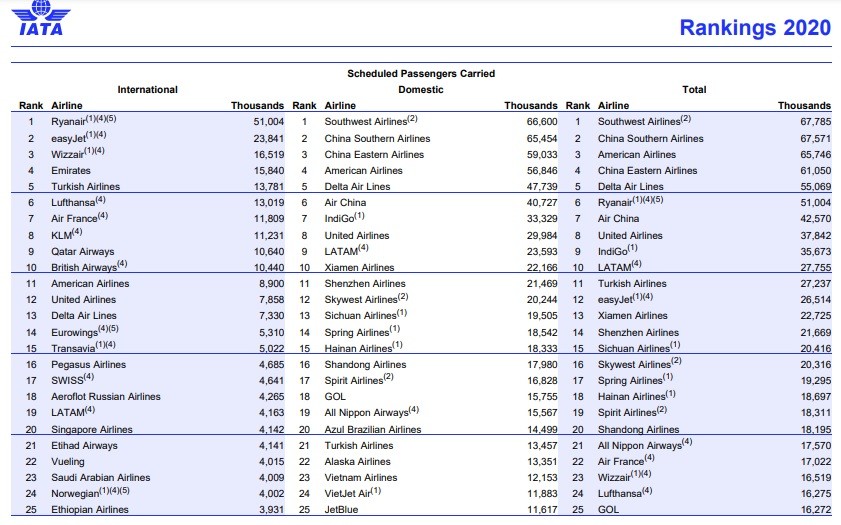Select Qatar Airways row entry
841x525 pixels.
coord(82,251)
